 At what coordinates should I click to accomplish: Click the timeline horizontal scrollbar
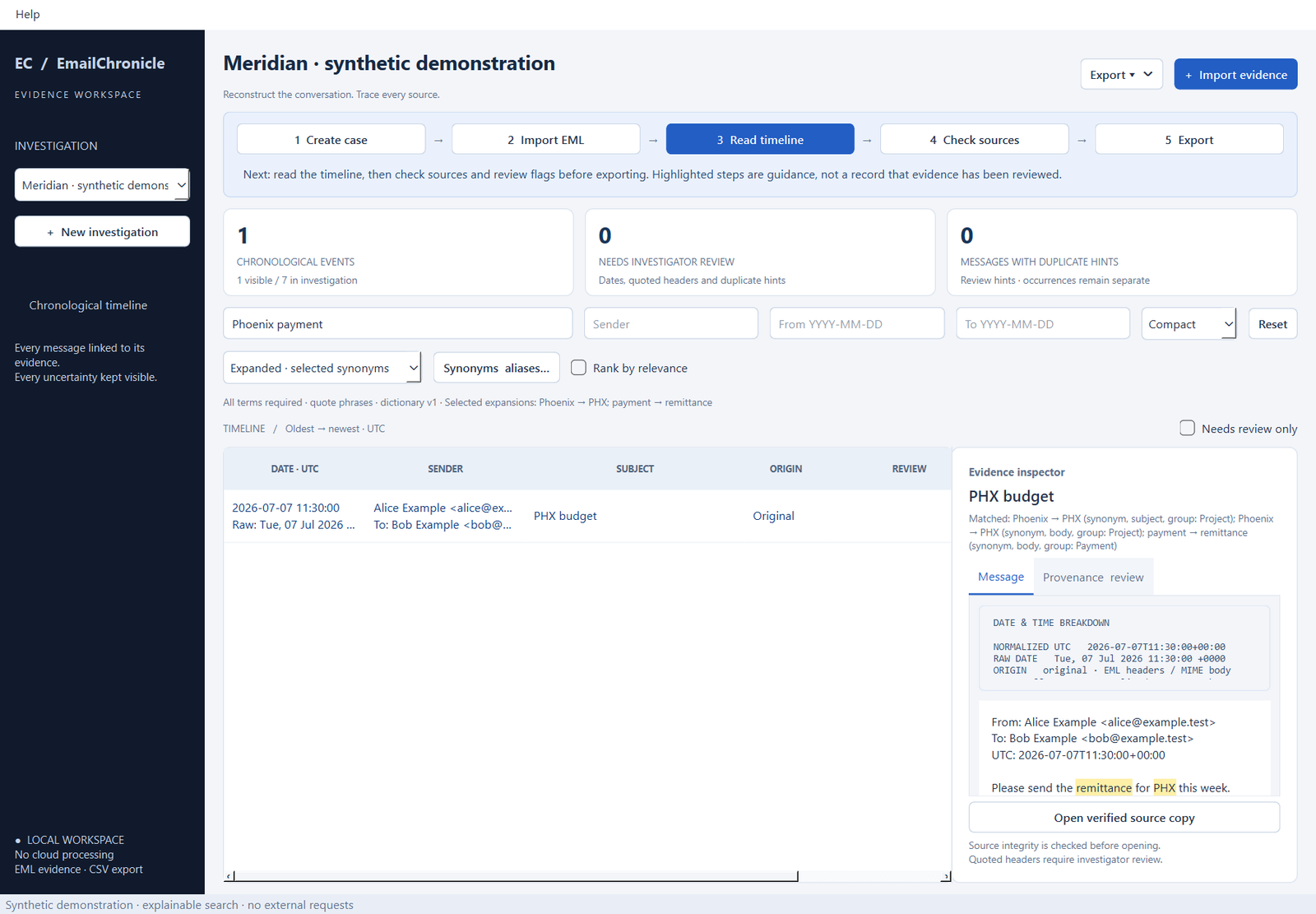[516, 876]
